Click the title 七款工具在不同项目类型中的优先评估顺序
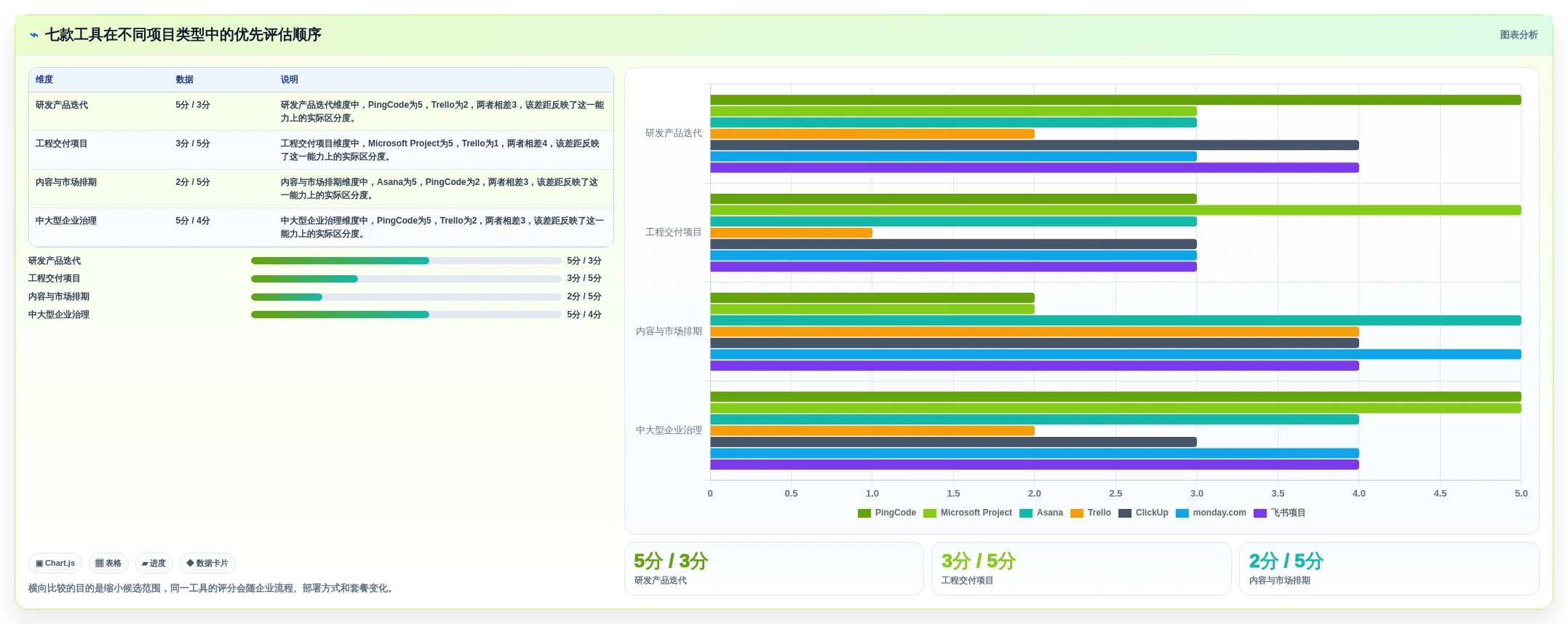1568x624 pixels. [183, 35]
